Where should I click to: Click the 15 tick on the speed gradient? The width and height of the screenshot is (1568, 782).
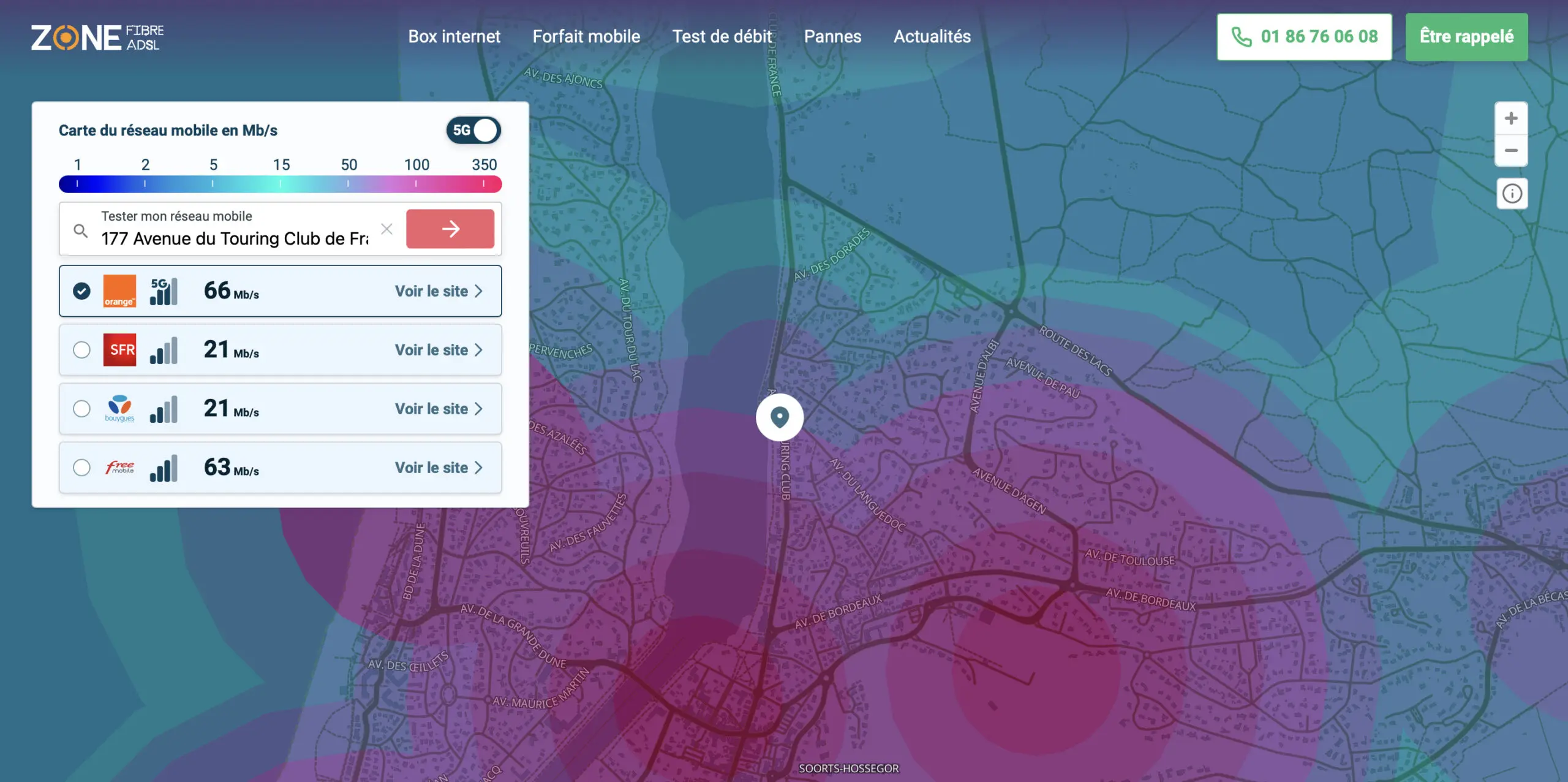pyautogui.click(x=281, y=183)
